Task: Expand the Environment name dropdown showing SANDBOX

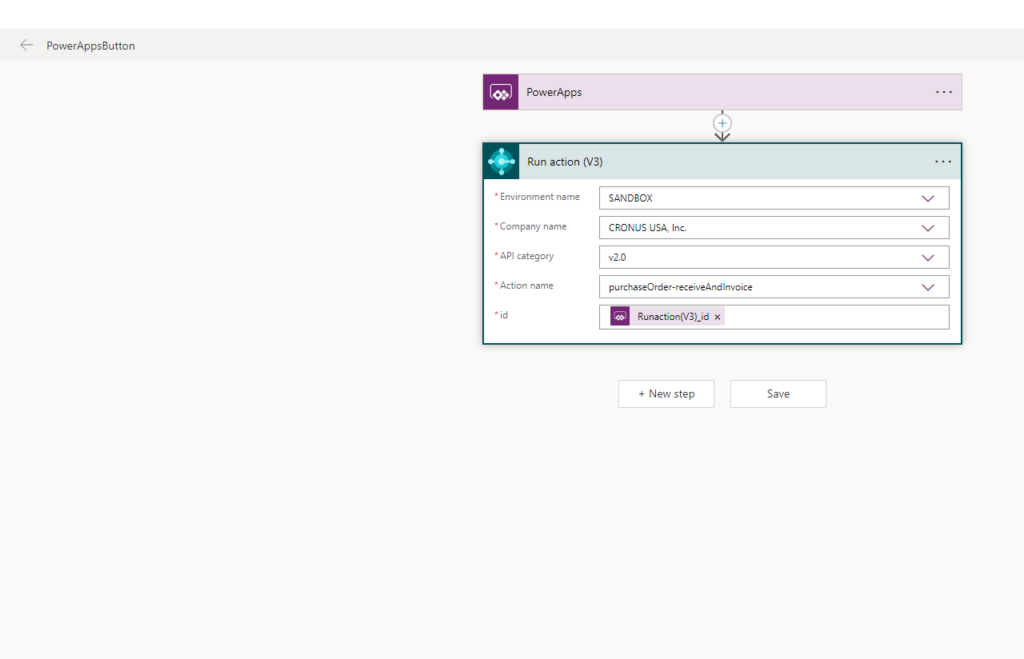Action: 928,198
